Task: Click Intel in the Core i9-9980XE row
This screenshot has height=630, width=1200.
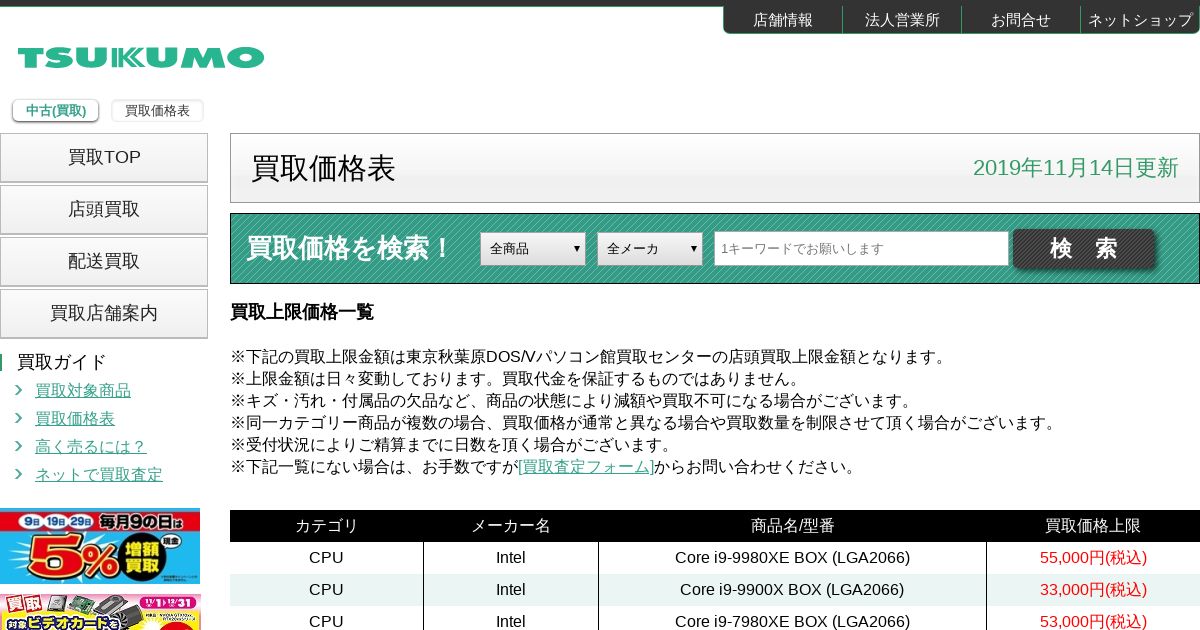Action: tap(511, 558)
